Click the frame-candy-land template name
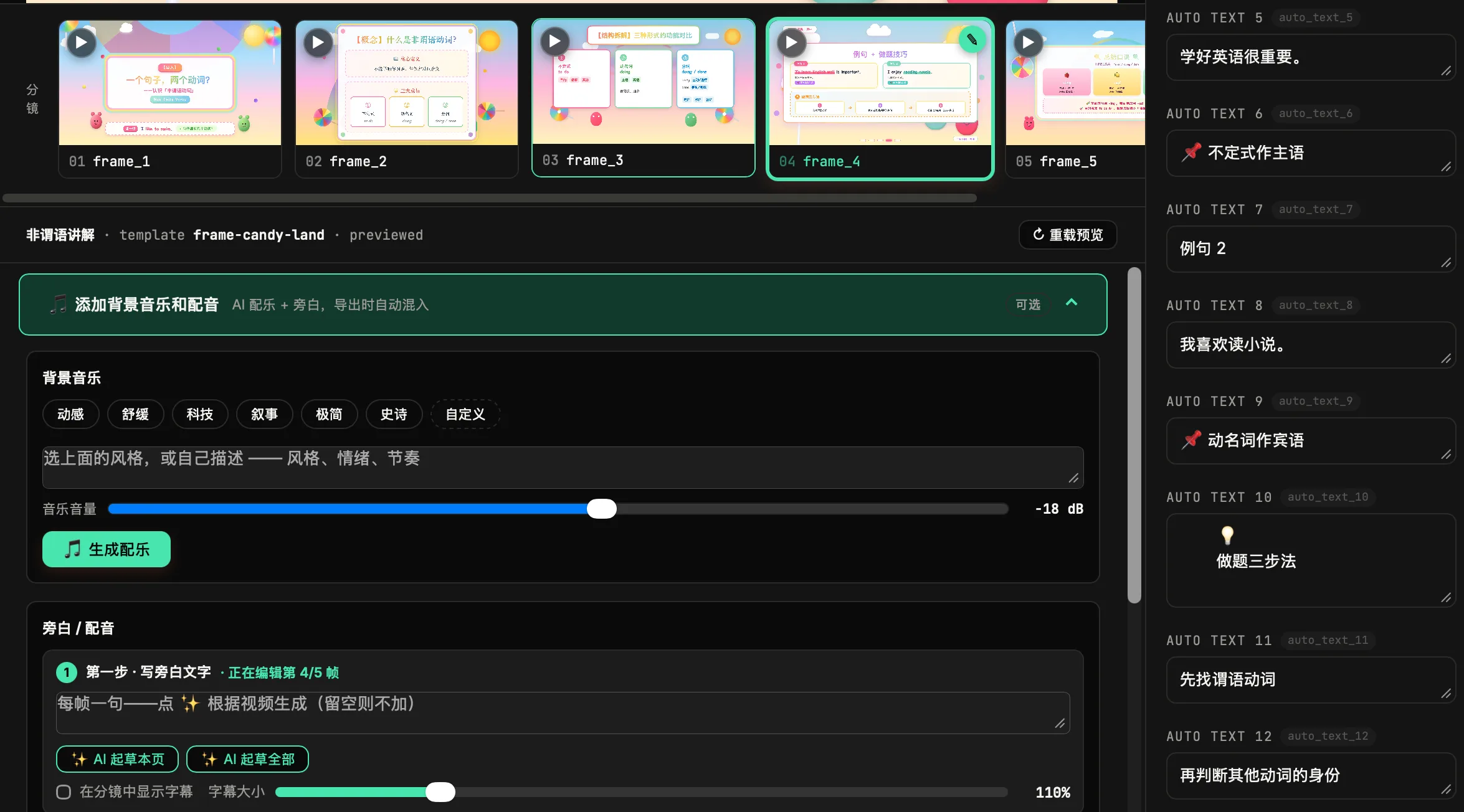 click(259, 235)
